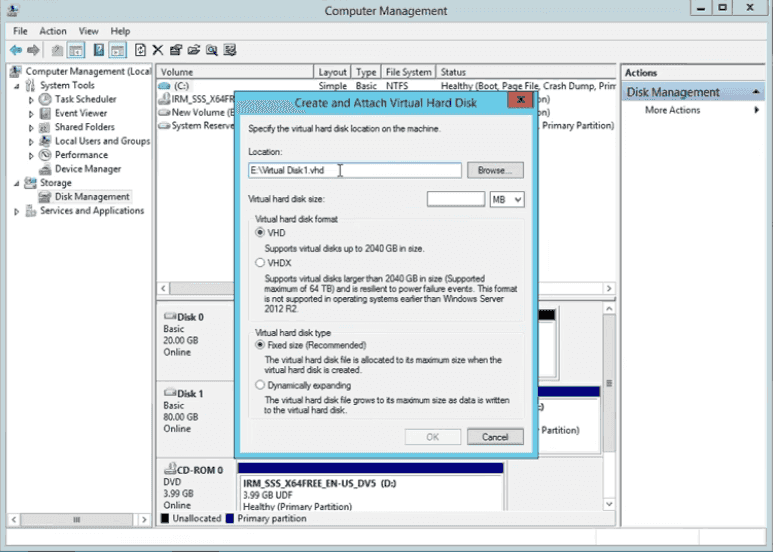Click the Virtual hard disk size field
Viewport: 773px width, 552px height.
click(x=455, y=200)
